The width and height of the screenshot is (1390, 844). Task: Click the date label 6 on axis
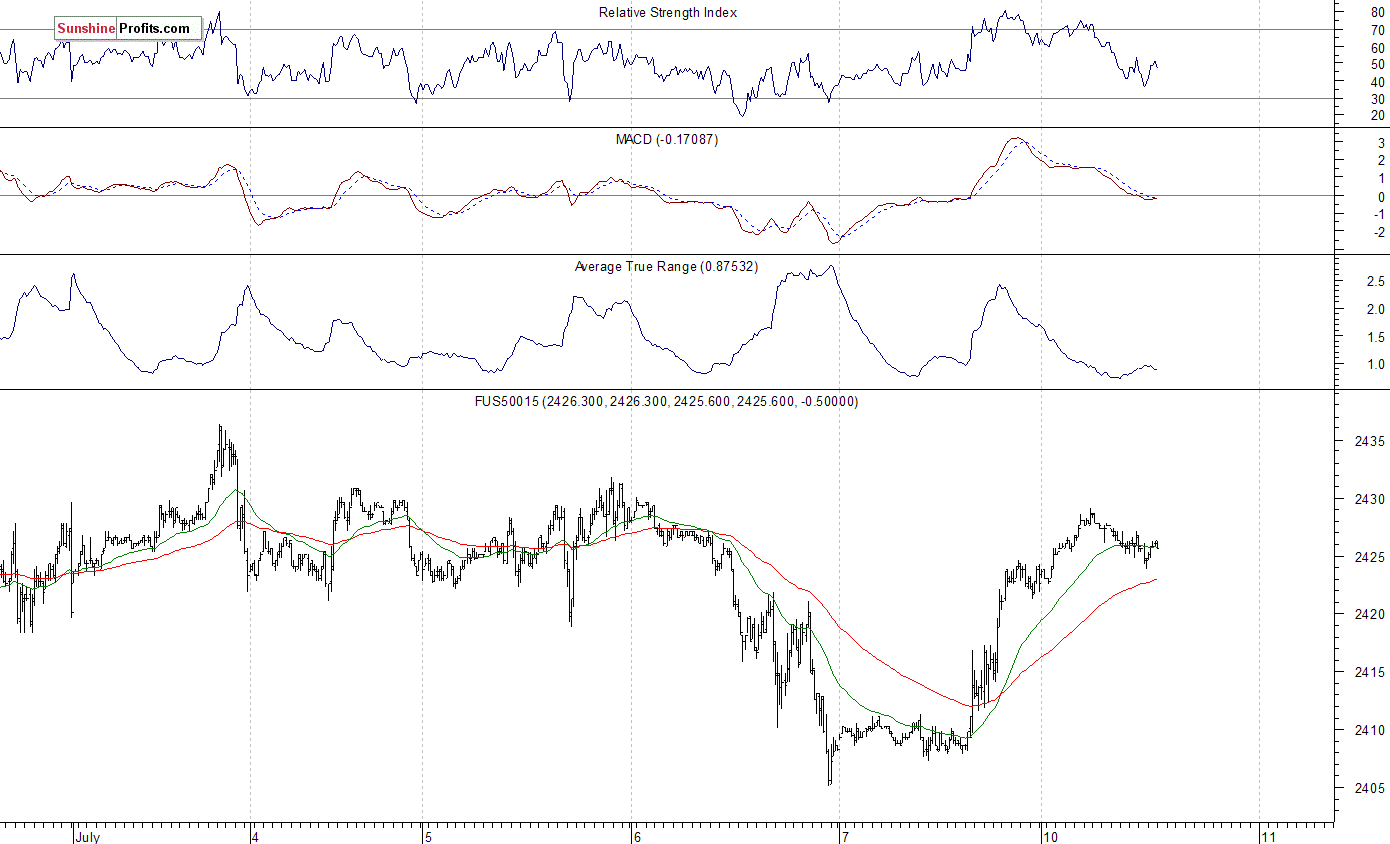[x=637, y=835]
